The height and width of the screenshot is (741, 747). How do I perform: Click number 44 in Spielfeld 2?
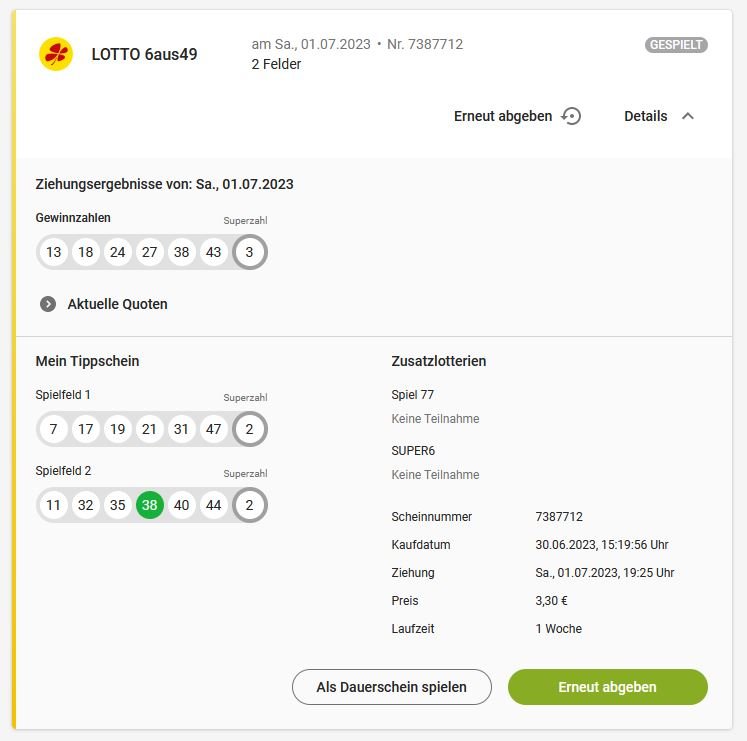click(x=213, y=505)
